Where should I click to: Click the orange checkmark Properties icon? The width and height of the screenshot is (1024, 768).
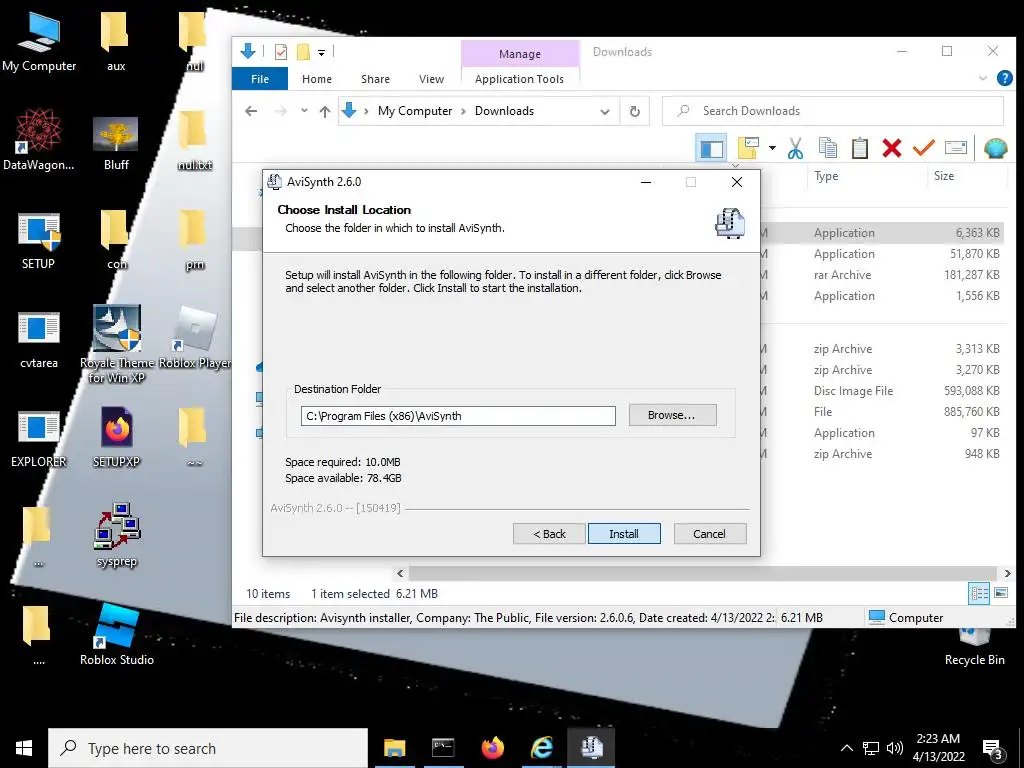point(923,148)
